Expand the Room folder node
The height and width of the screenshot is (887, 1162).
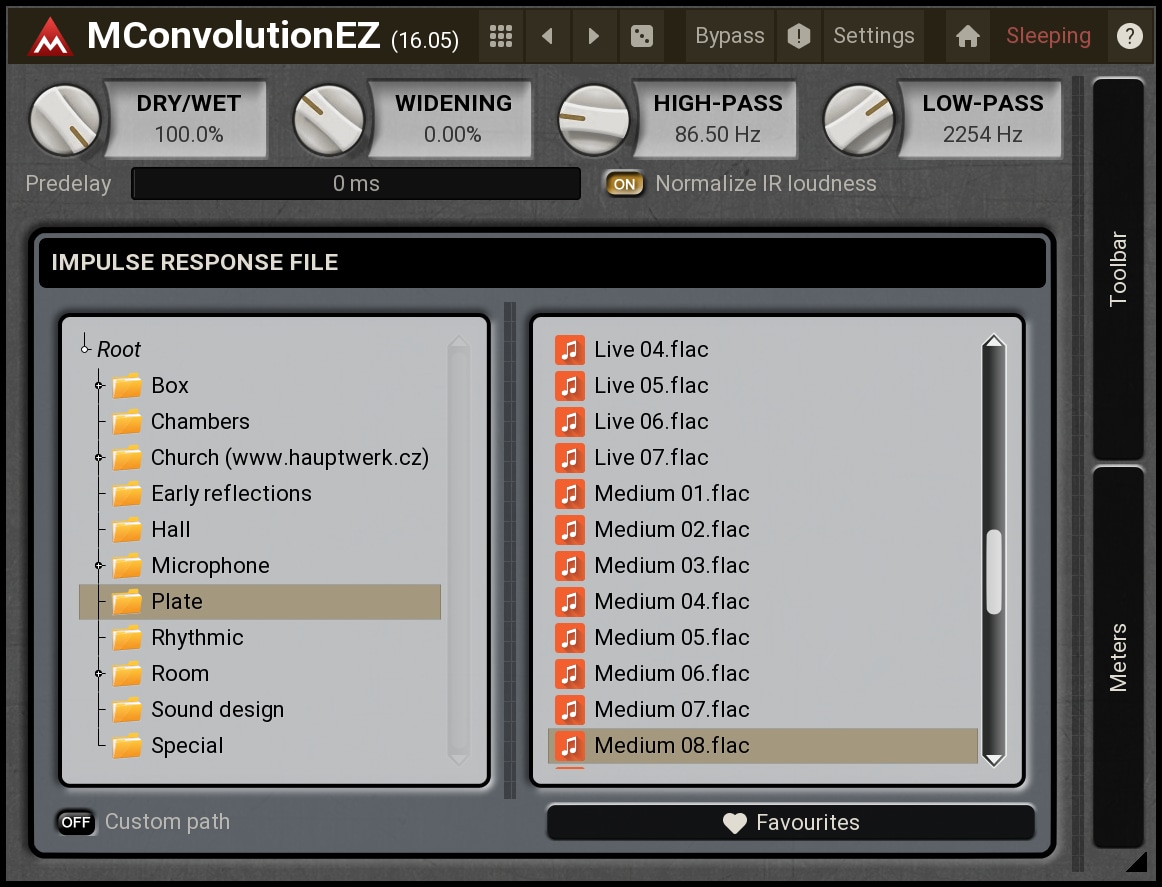(99, 674)
